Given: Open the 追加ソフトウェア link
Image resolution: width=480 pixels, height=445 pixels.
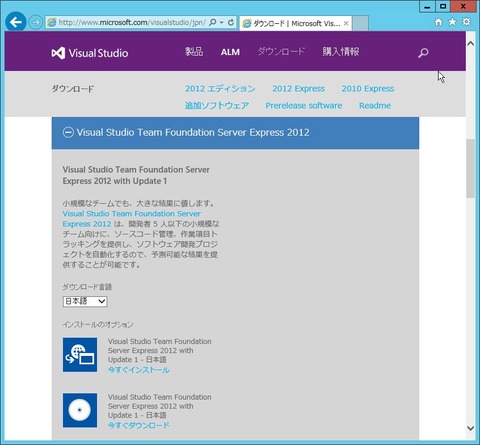Looking at the screenshot, I should coord(217,106).
